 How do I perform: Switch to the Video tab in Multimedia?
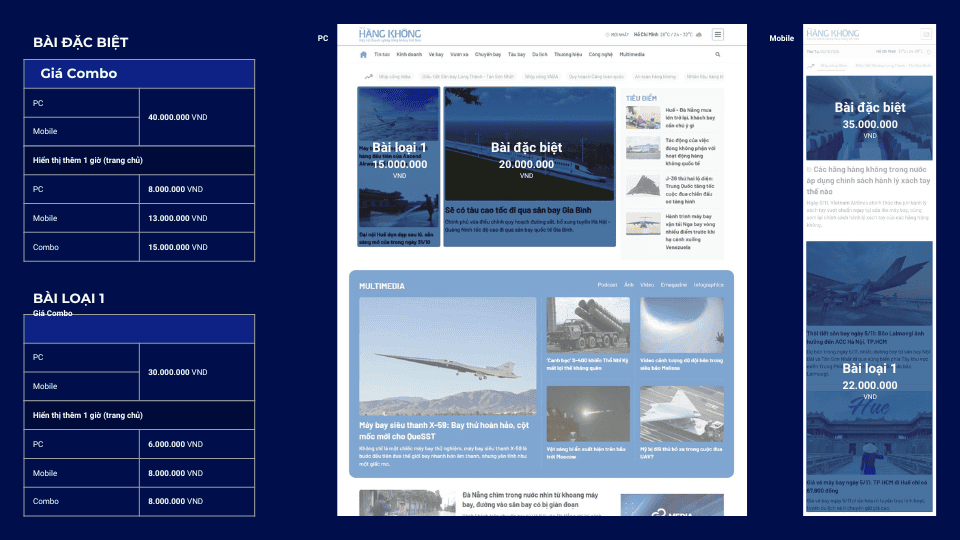point(647,285)
